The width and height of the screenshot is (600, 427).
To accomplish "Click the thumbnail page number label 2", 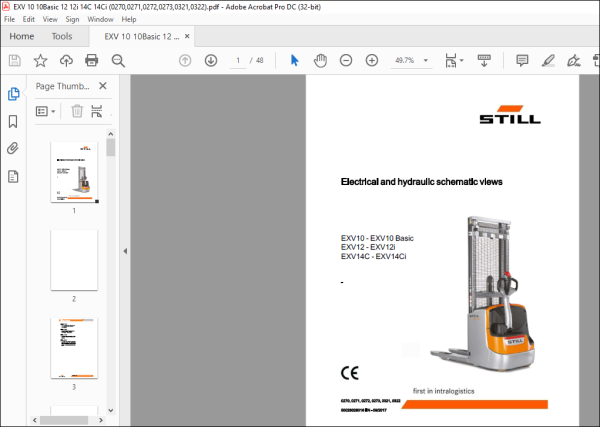I will pos(74,299).
